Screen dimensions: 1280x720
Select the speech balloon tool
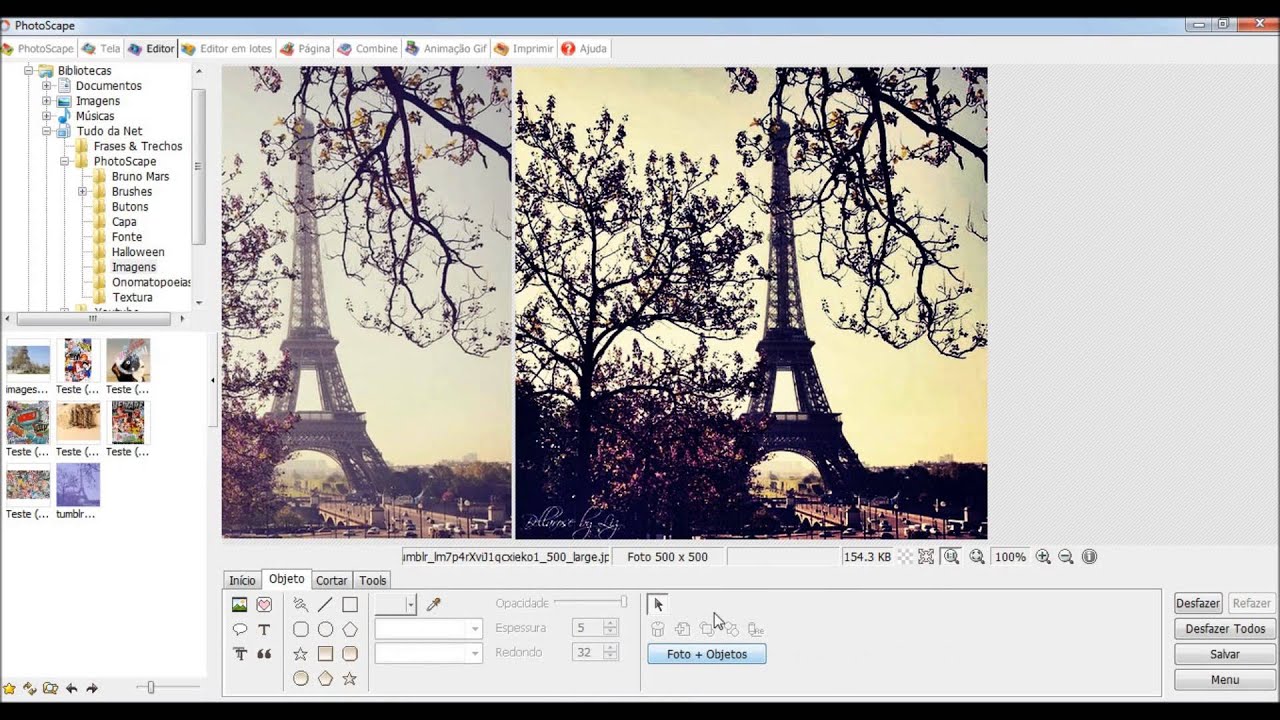point(239,630)
